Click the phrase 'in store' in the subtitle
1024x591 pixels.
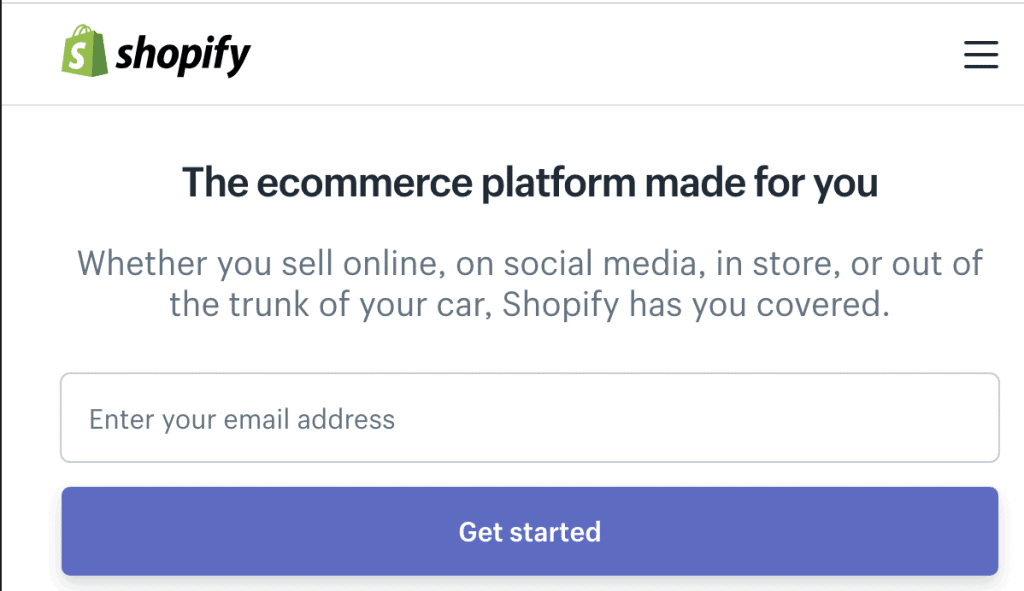[772, 264]
